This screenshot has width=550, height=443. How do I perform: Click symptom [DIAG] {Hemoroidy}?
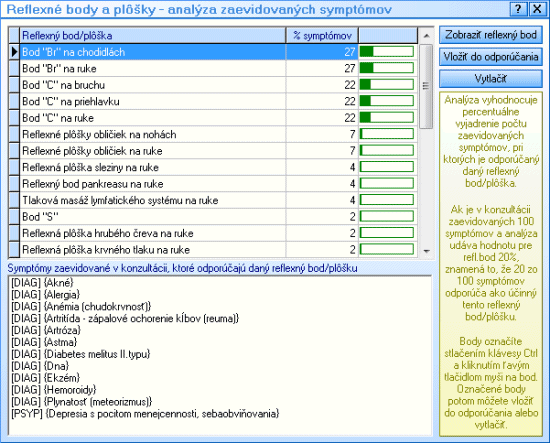tap(53, 390)
